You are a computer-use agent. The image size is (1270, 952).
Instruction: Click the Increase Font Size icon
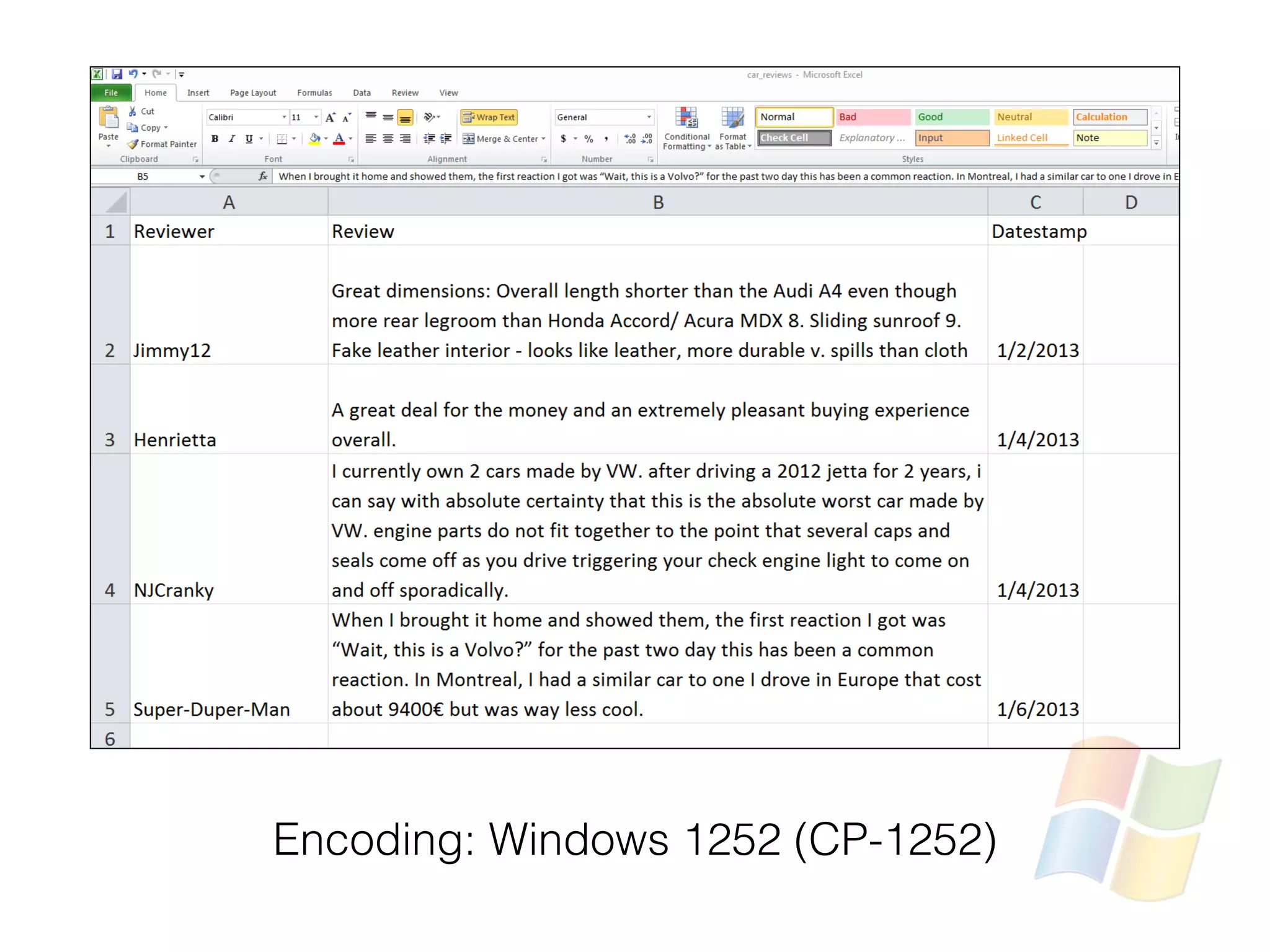click(331, 117)
